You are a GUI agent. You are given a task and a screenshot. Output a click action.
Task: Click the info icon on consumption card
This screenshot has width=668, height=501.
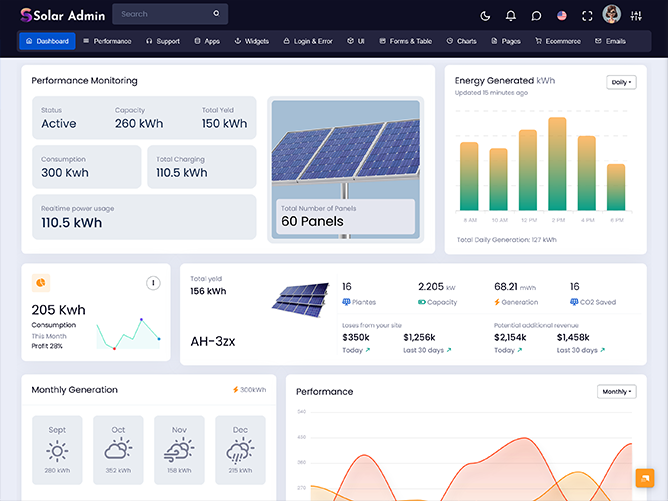(x=153, y=283)
